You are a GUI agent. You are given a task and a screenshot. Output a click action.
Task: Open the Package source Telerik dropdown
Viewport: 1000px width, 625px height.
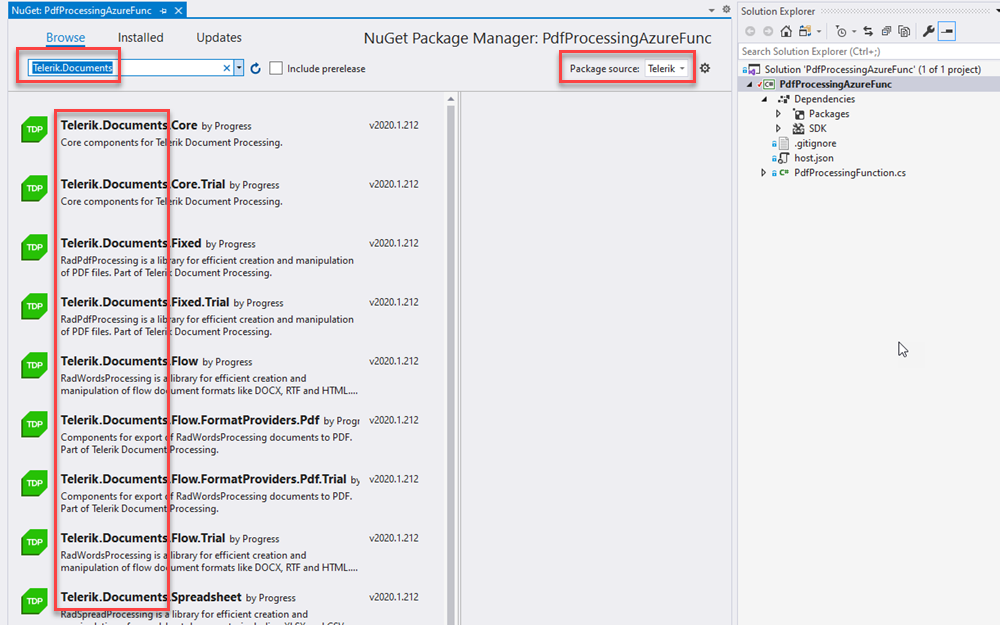click(x=666, y=68)
